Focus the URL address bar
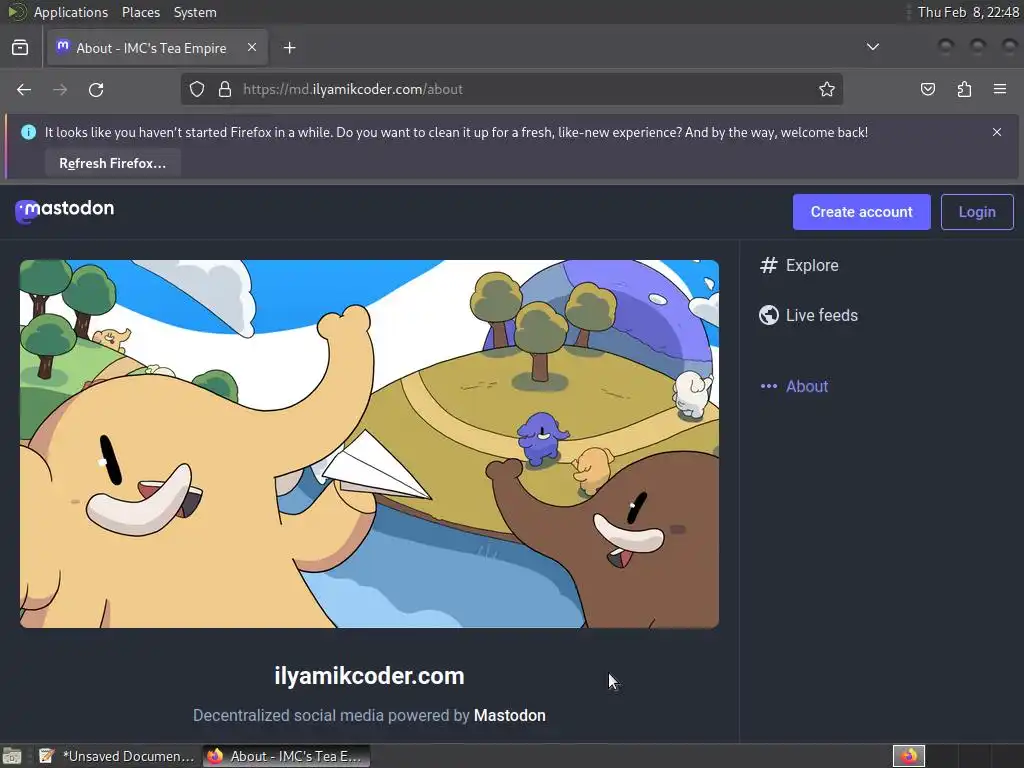Screen dimensions: 1024x768 click(x=511, y=89)
